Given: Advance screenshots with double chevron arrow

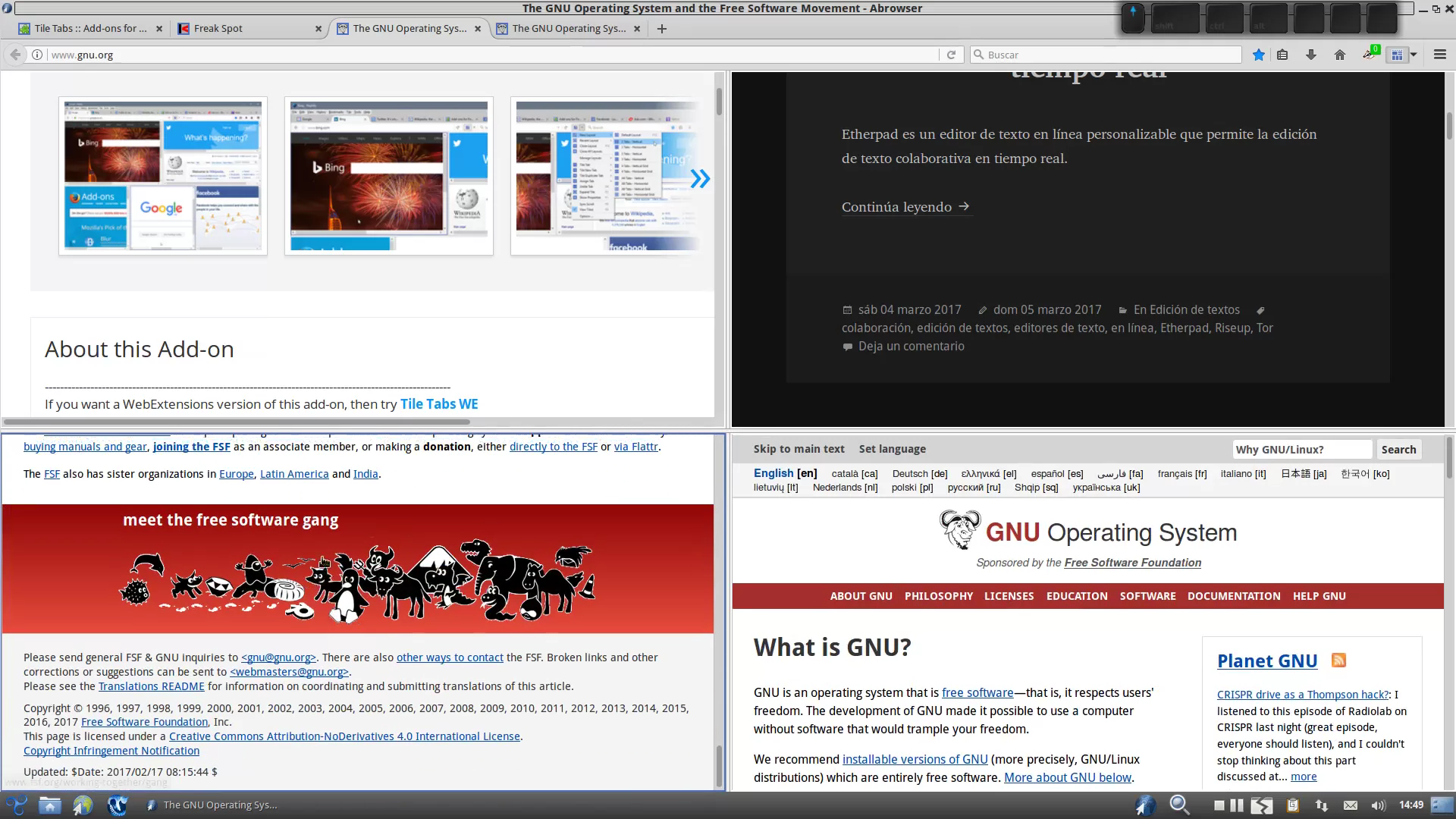Looking at the screenshot, I should 700,179.
